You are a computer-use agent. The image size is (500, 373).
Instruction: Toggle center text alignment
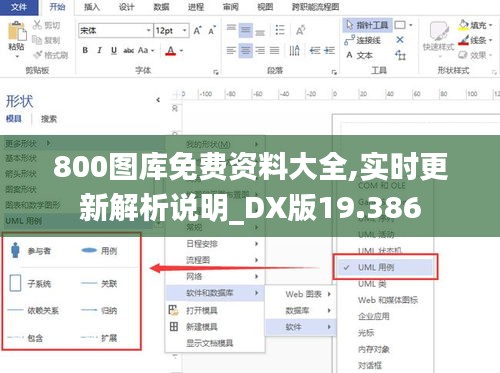(x=246, y=50)
